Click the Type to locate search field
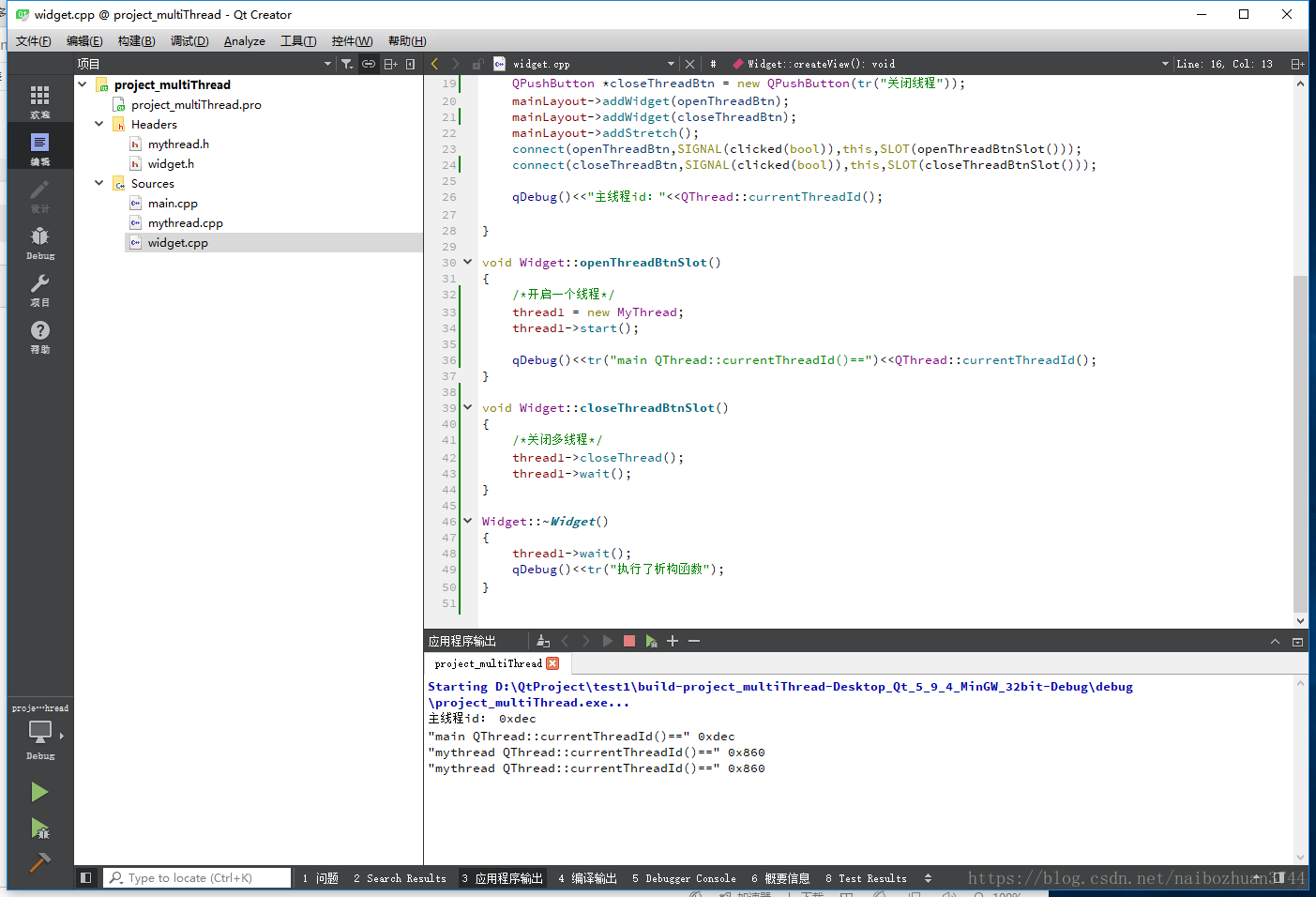The width and height of the screenshot is (1316, 897). (197, 878)
